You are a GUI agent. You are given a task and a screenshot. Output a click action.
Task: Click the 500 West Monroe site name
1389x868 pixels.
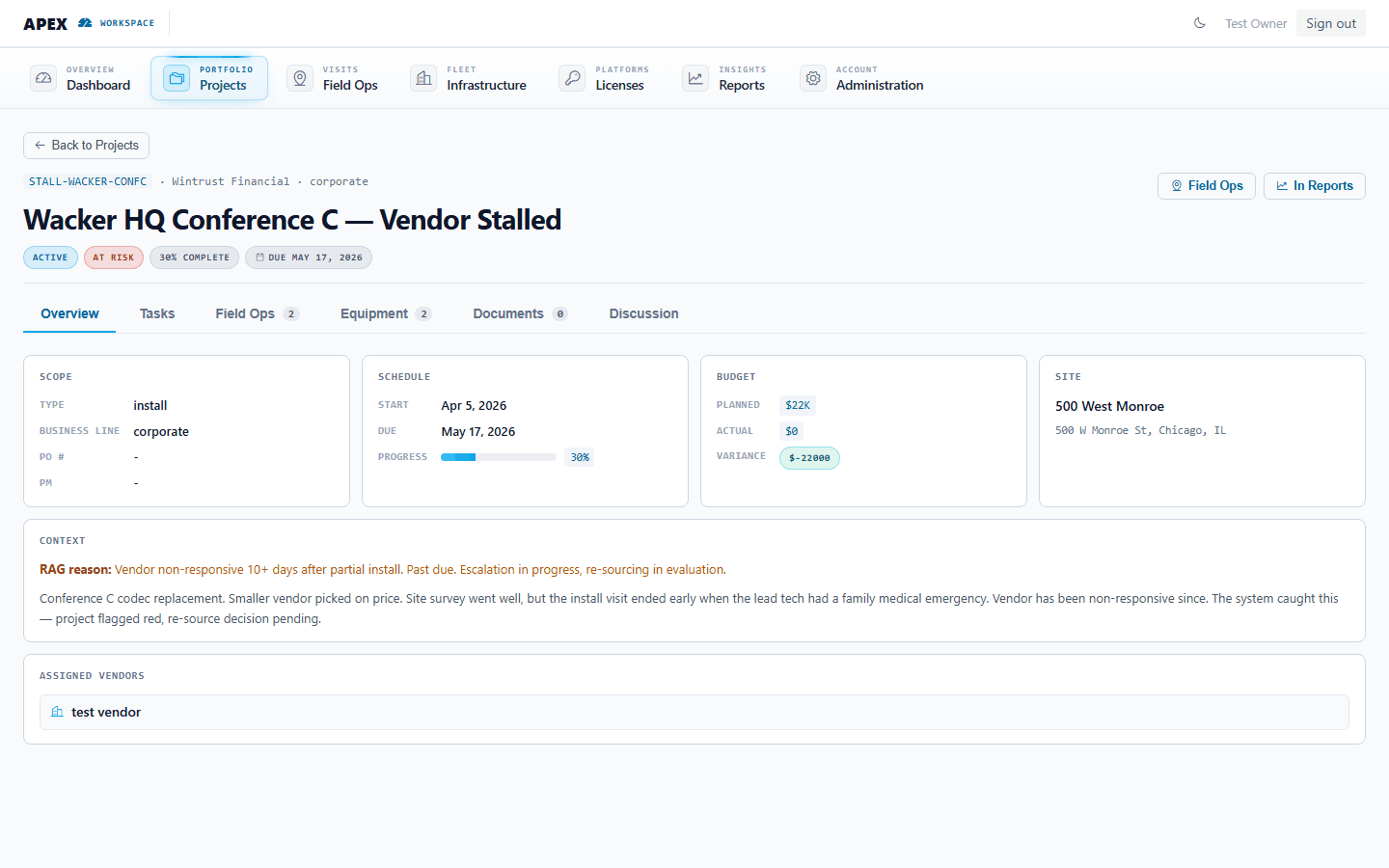pos(1109,406)
